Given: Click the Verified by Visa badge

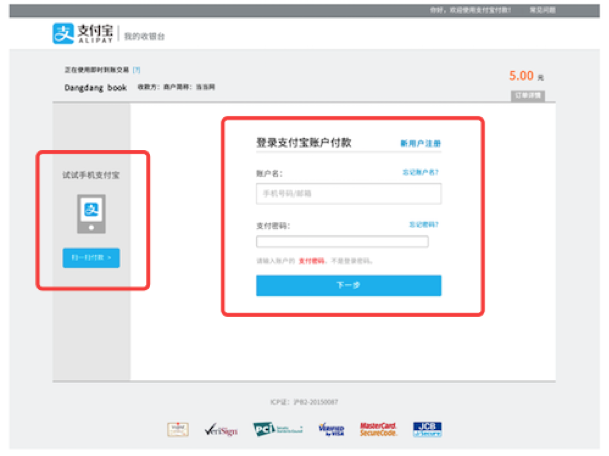Looking at the screenshot, I should (331, 429).
